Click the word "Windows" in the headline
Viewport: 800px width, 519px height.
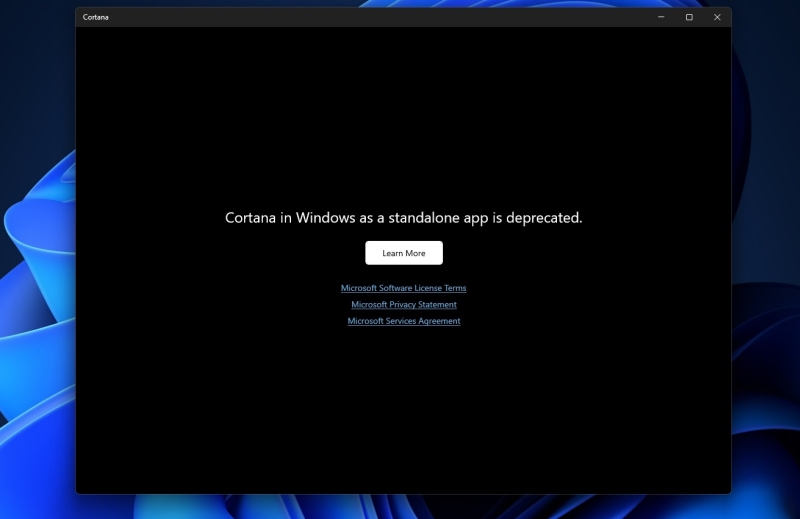326,217
